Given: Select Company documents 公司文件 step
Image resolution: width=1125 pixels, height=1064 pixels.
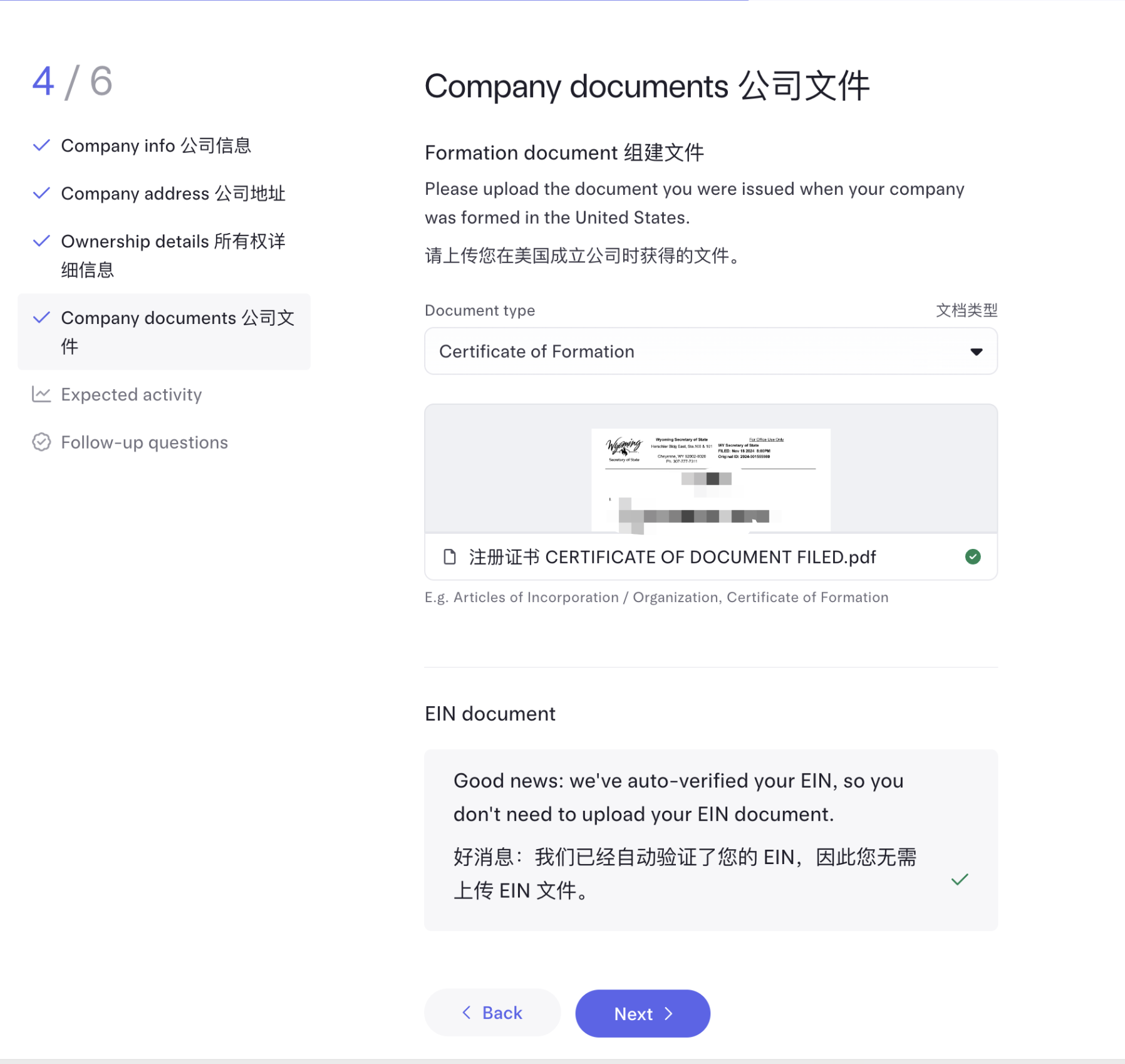Looking at the screenshot, I should tap(164, 331).
